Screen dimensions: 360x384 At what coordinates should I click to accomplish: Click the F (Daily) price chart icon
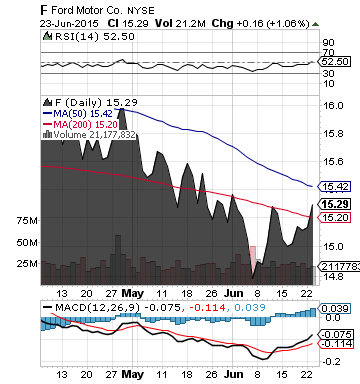coord(47,102)
